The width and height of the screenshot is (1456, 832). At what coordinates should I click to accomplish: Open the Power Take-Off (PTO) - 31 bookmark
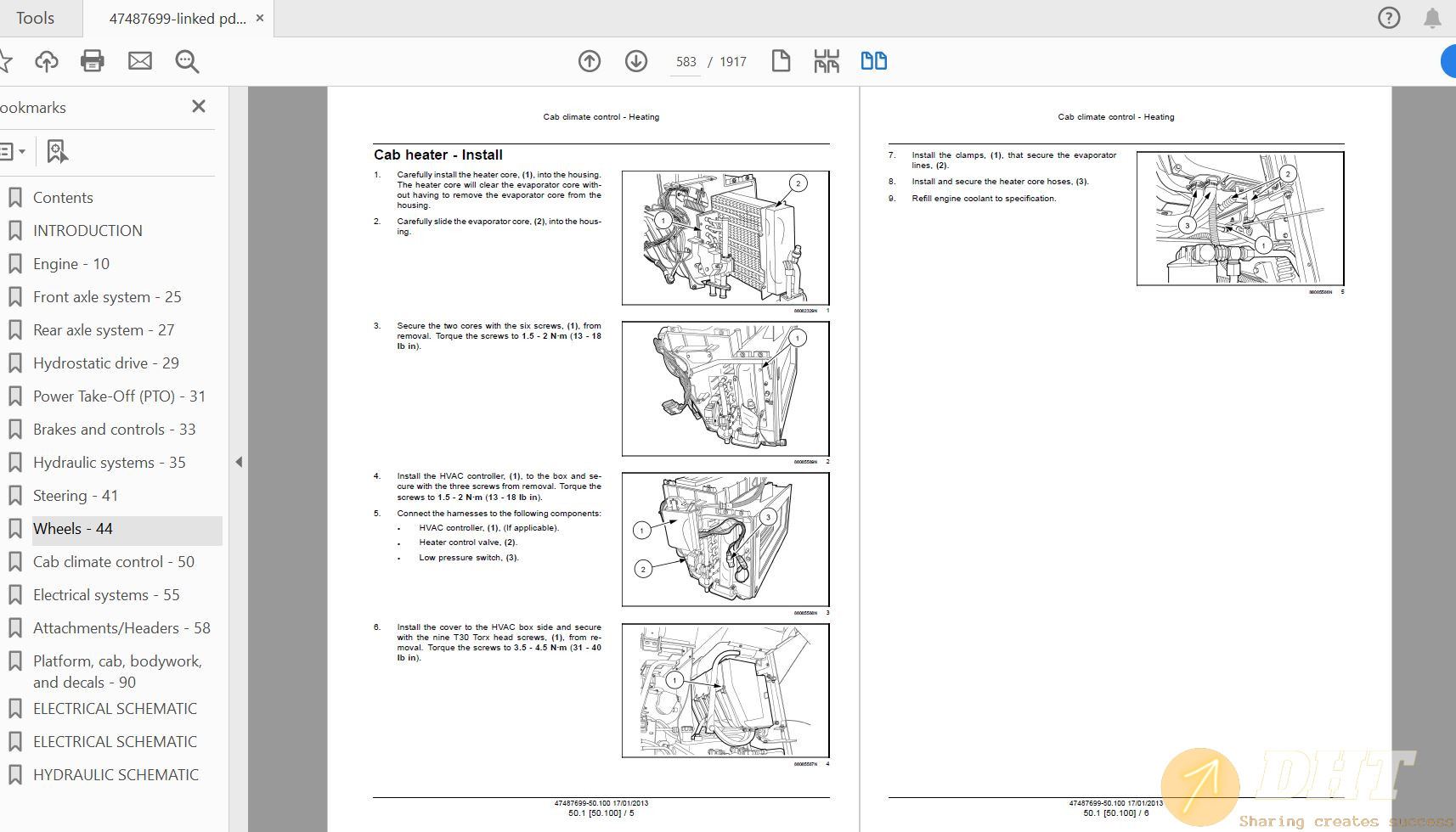point(119,396)
